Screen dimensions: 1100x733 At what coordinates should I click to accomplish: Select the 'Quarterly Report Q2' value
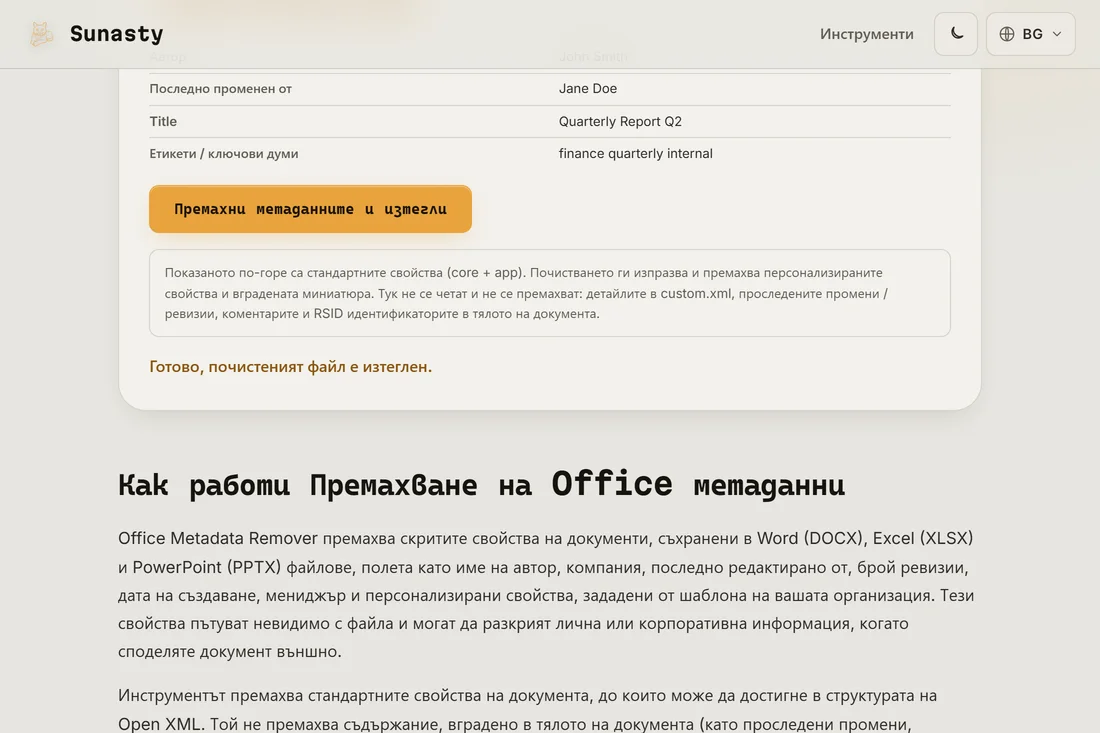(x=620, y=121)
